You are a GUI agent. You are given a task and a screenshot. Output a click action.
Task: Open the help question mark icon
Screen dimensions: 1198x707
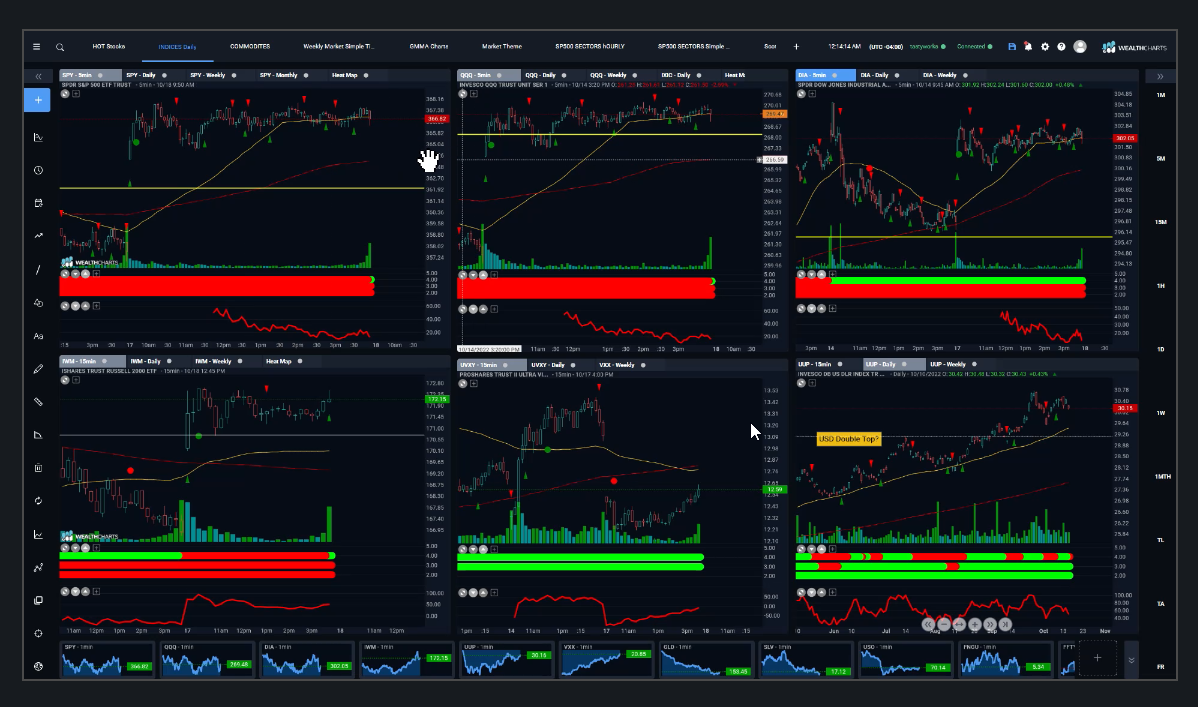coord(1061,47)
